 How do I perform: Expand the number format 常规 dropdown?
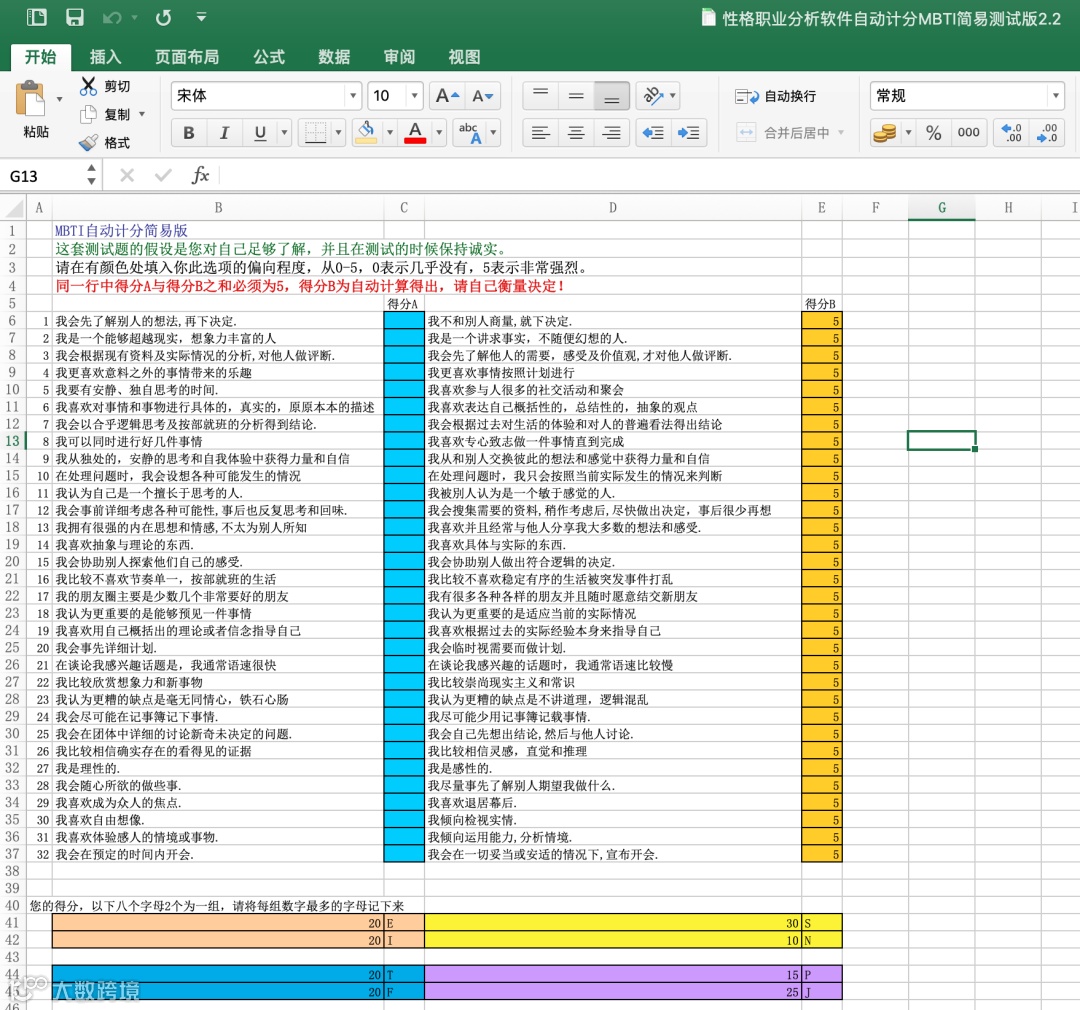click(1056, 96)
